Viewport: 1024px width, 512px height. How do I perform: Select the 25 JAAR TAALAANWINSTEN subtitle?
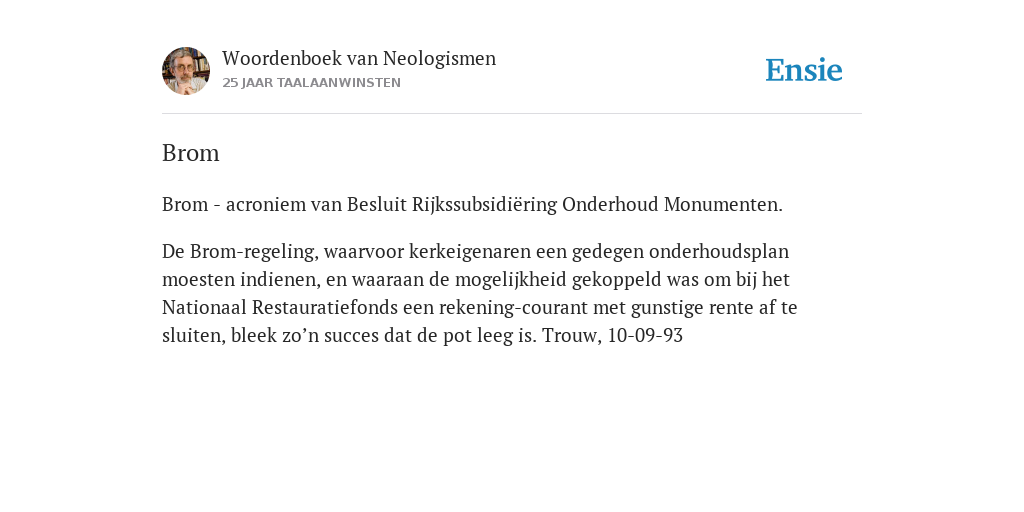312,83
